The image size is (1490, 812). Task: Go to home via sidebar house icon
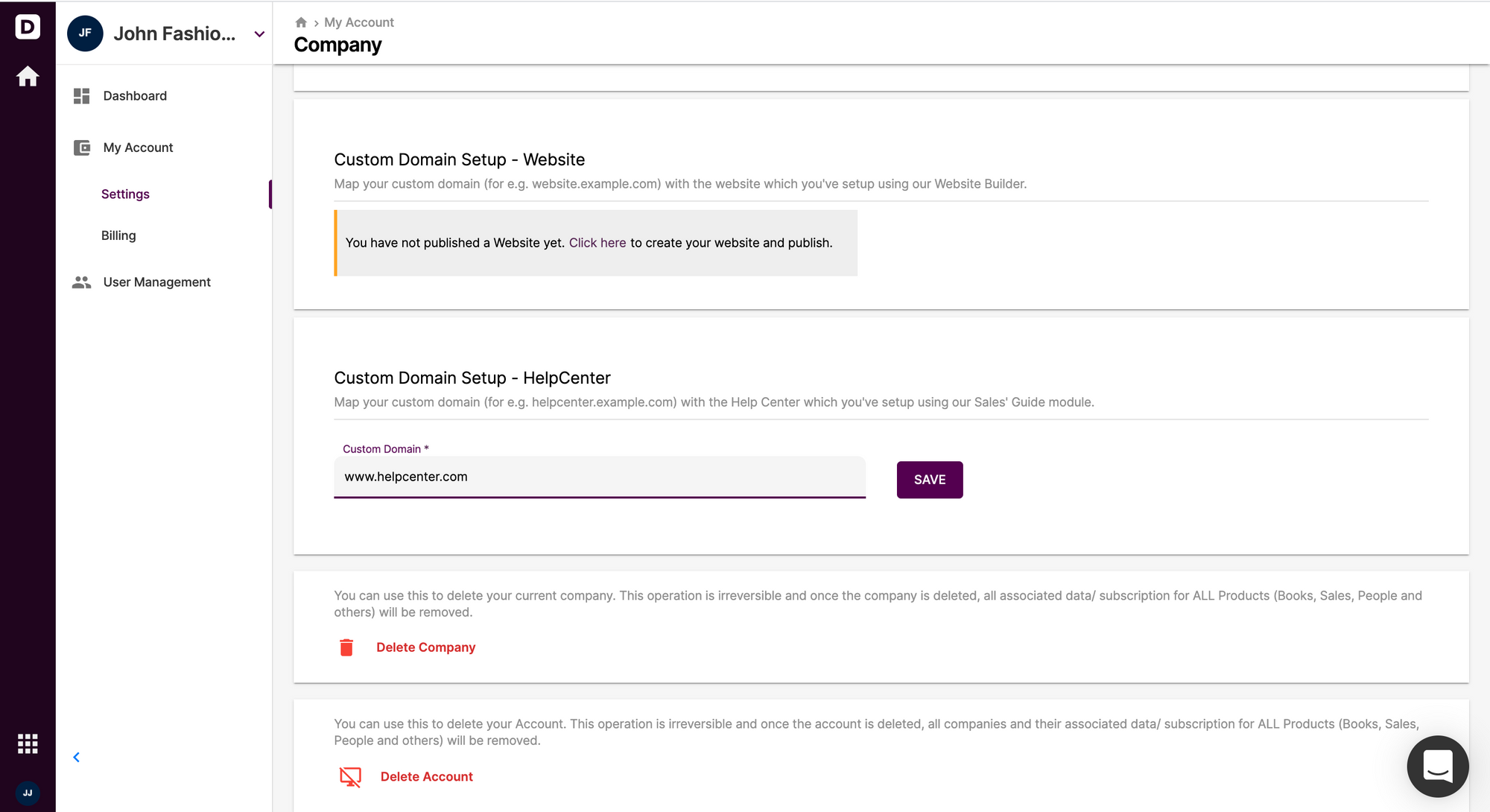pos(28,76)
